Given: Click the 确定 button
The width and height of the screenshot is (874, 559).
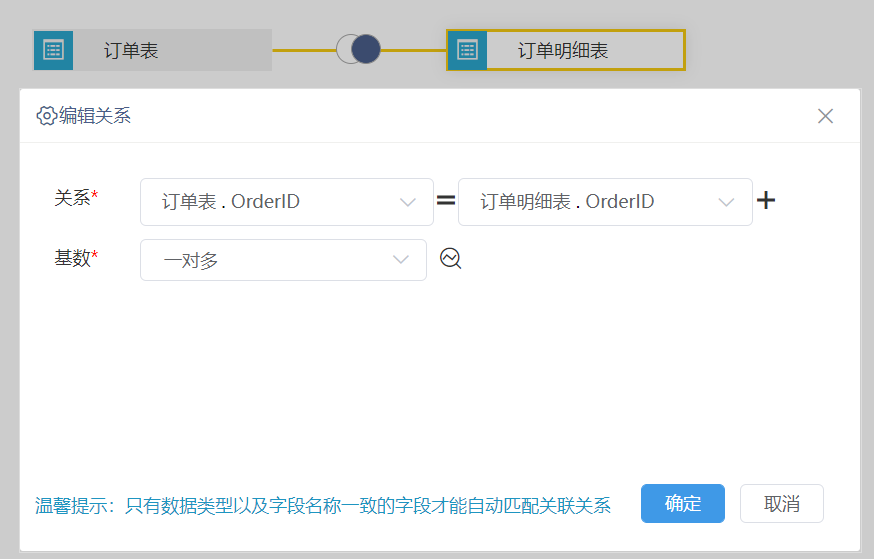Looking at the screenshot, I should pyautogui.click(x=683, y=503).
